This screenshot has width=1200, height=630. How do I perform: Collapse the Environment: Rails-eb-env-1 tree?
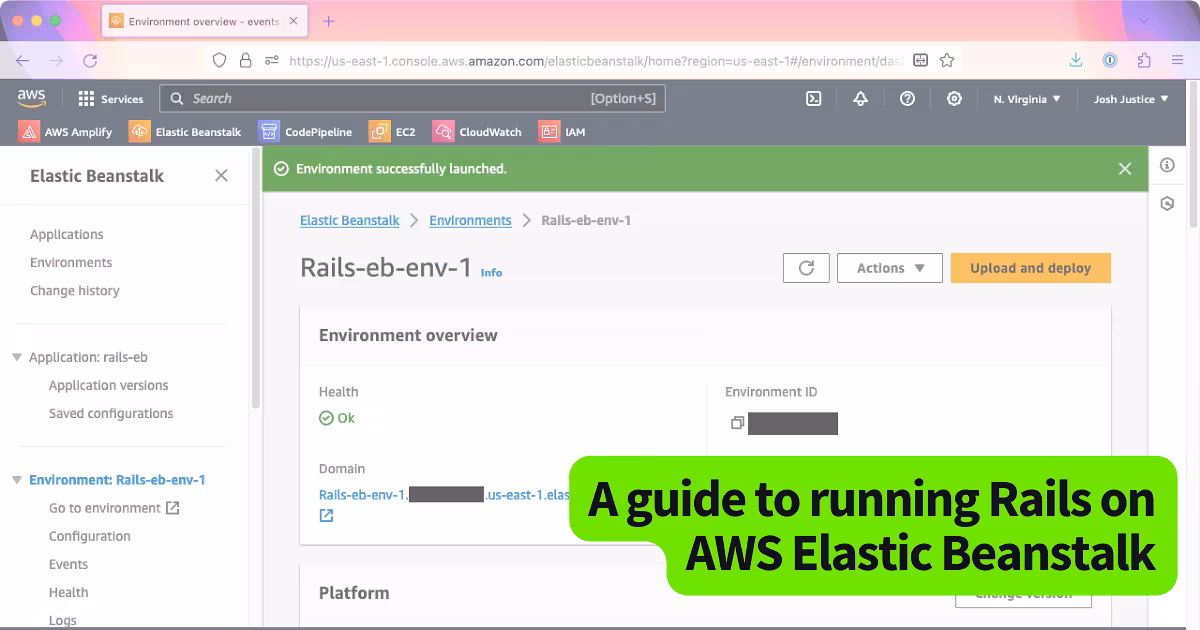pos(17,480)
